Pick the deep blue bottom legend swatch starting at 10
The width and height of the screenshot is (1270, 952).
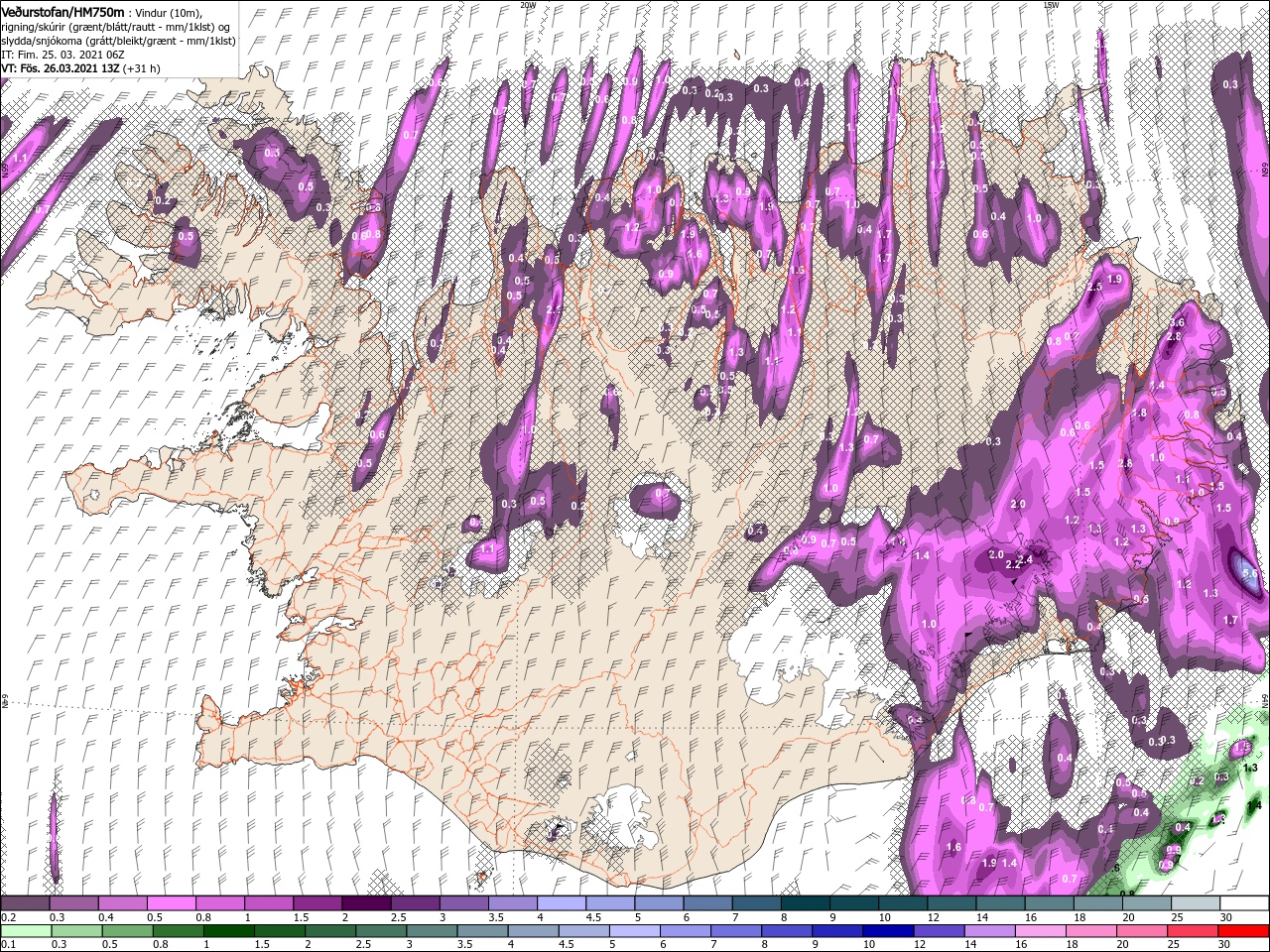[x=887, y=930]
